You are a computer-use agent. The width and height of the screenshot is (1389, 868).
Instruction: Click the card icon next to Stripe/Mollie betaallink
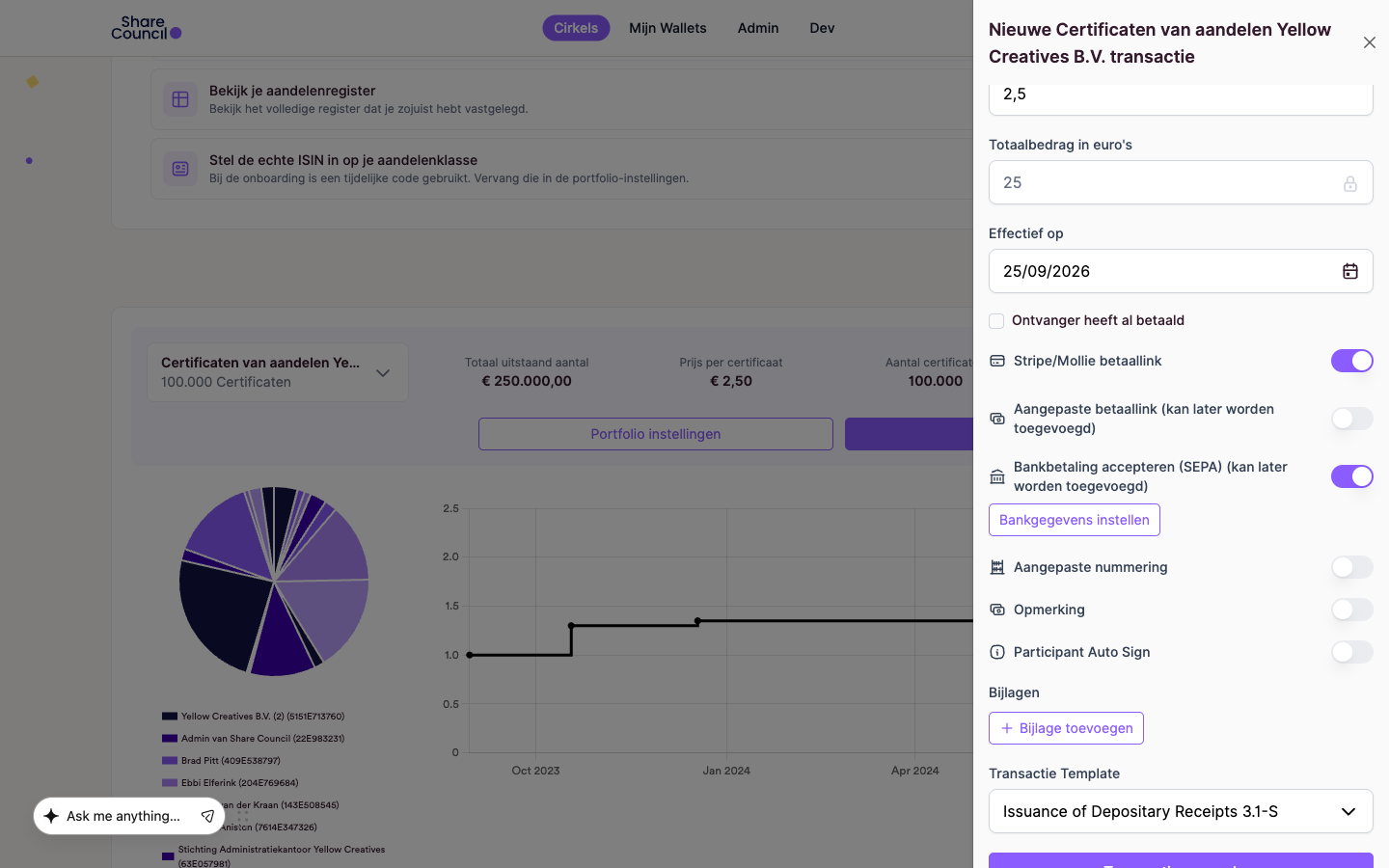point(997,361)
